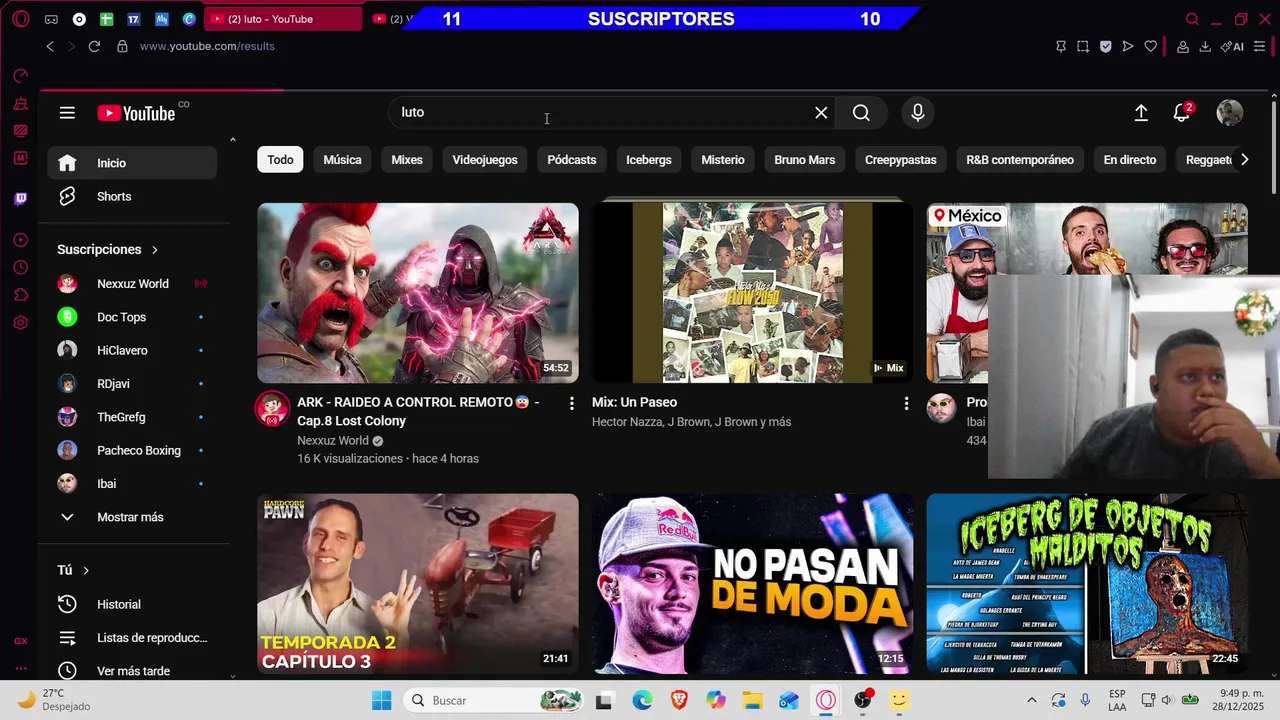This screenshot has height=720, width=1280.
Task: Select the Música filter chip
Action: click(x=342, y=160)
